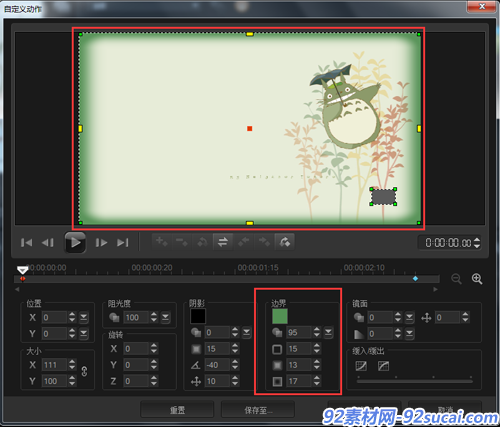Jump to the start of the clip
This screenshot has height=427, width=500.
[x=26, y=243]
